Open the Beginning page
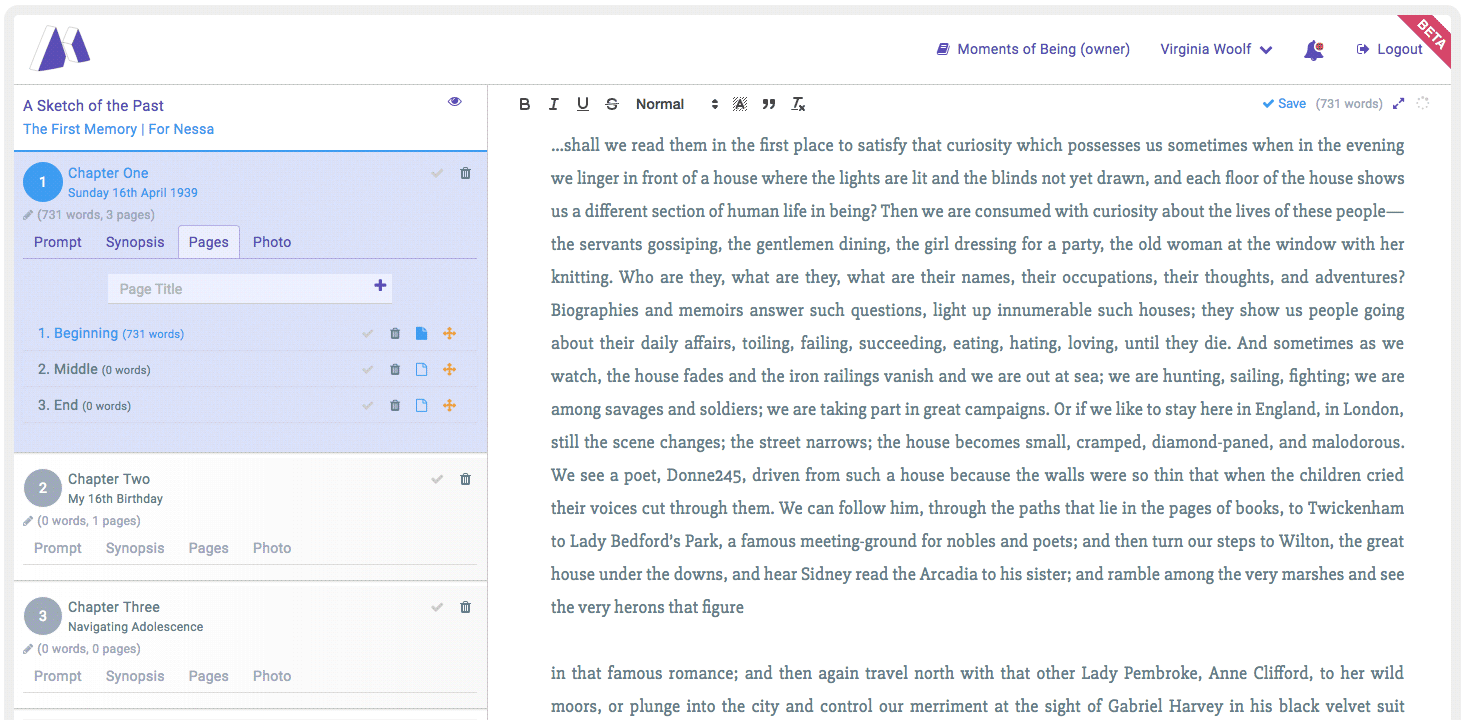 point(111,333)
